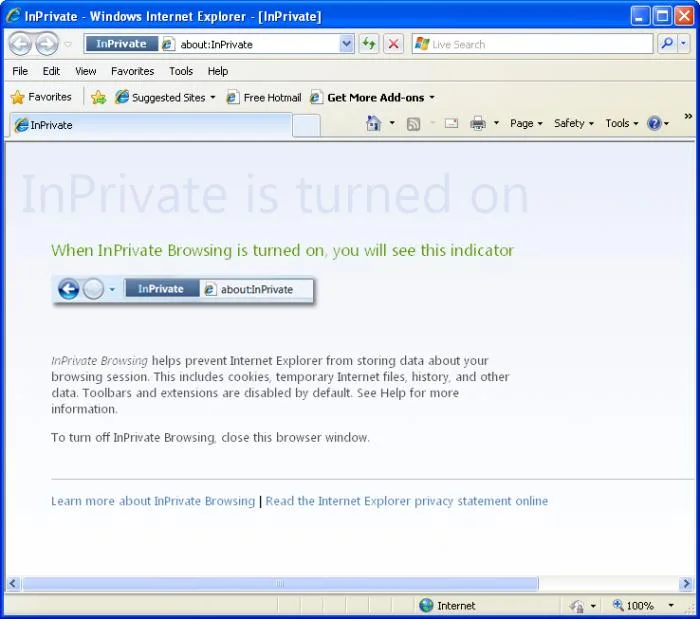Viewport: 700px width, 619px height.
Task: Click the Get More Add-ons page icon
Action: tap(316, 97)
